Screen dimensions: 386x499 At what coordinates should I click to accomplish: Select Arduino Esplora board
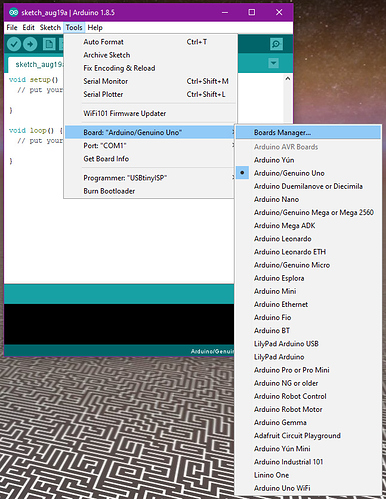click(x=308, y=278)
